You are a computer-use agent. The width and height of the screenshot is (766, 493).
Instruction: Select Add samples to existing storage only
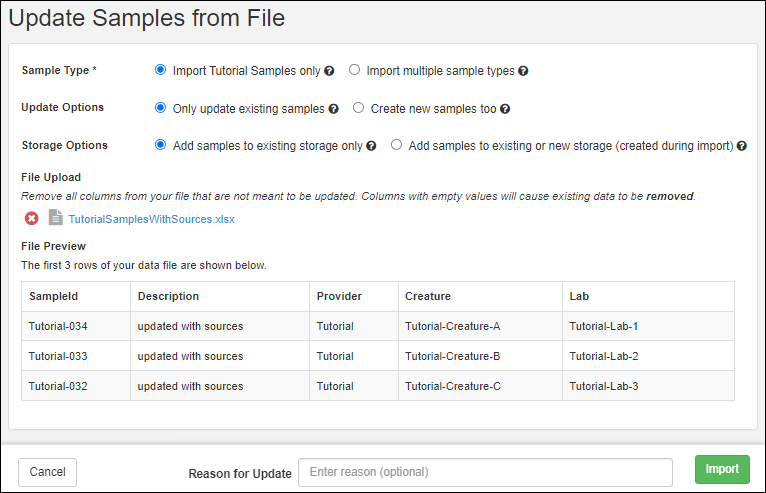click(x=160, y=145)
